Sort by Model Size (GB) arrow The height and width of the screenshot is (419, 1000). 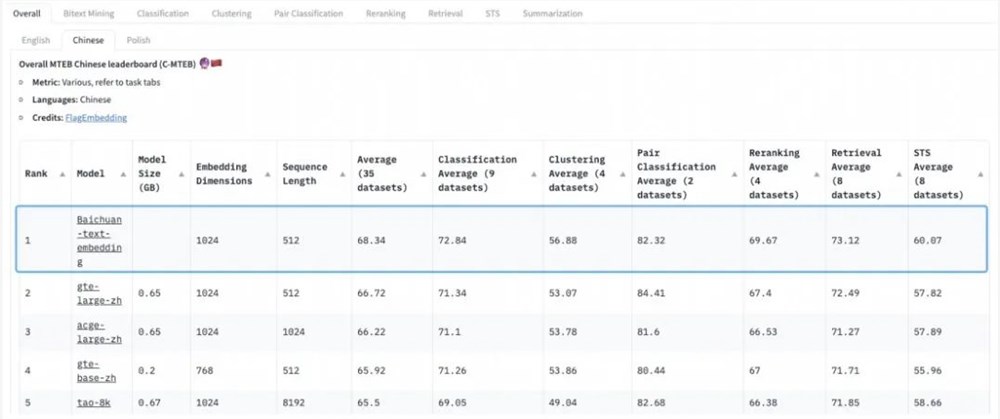(x=181, y=174)
